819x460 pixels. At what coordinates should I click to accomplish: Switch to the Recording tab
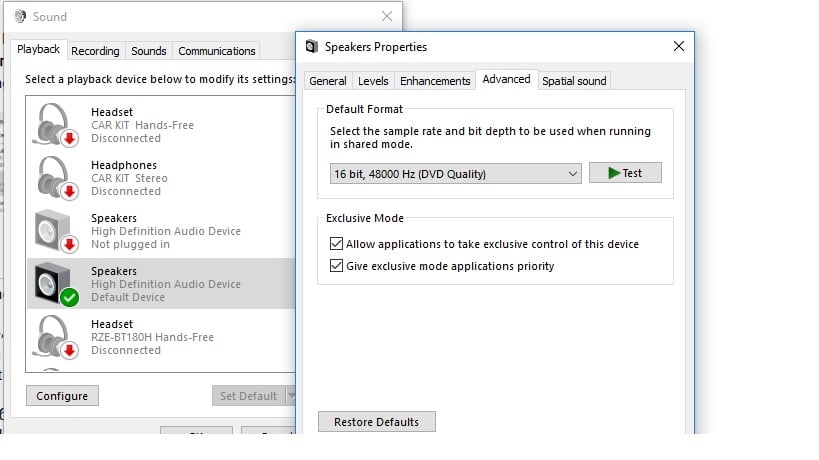point(95,51)
